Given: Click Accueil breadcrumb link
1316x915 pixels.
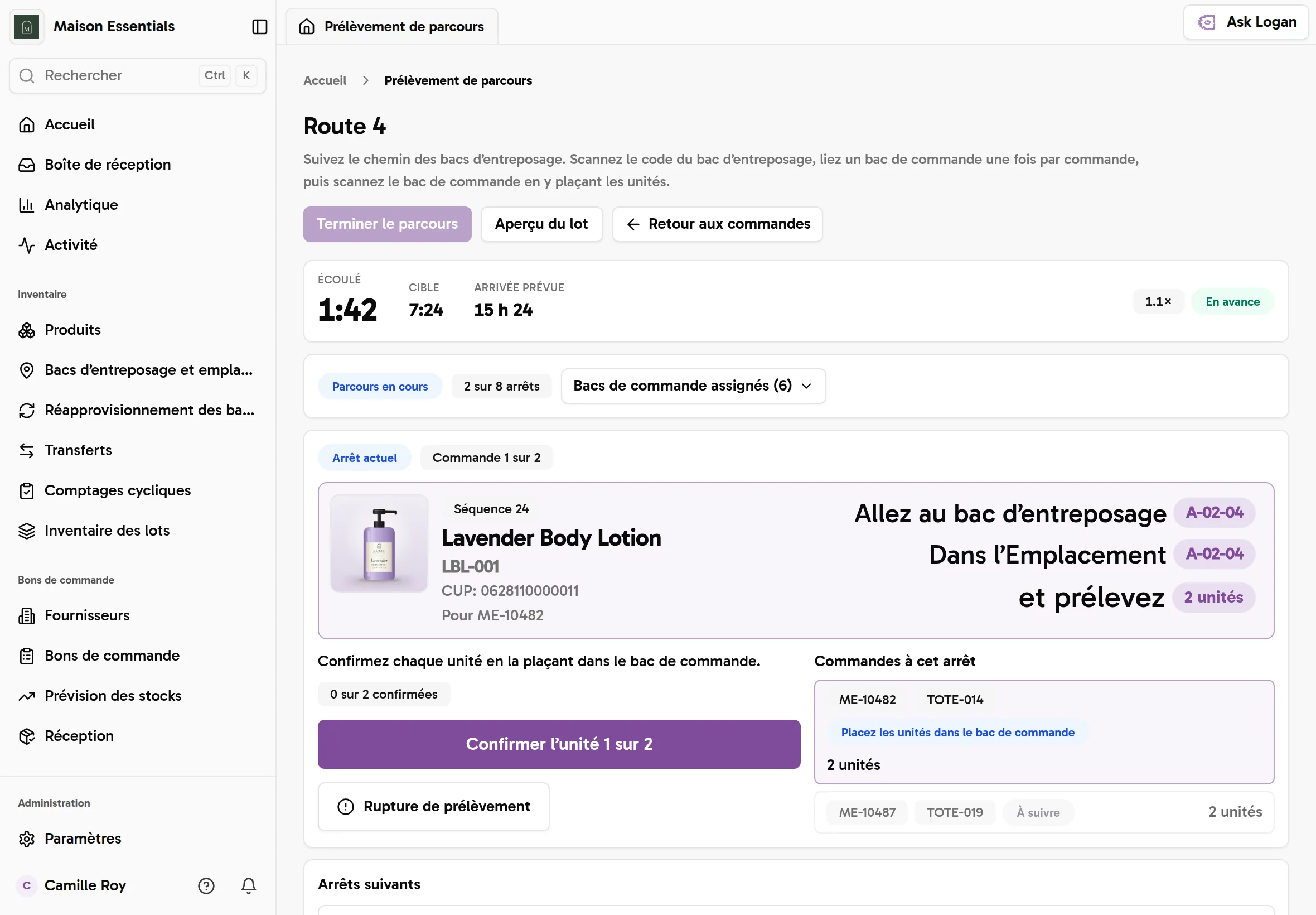Looking at the screenshot, I should [x=325, y=80].
